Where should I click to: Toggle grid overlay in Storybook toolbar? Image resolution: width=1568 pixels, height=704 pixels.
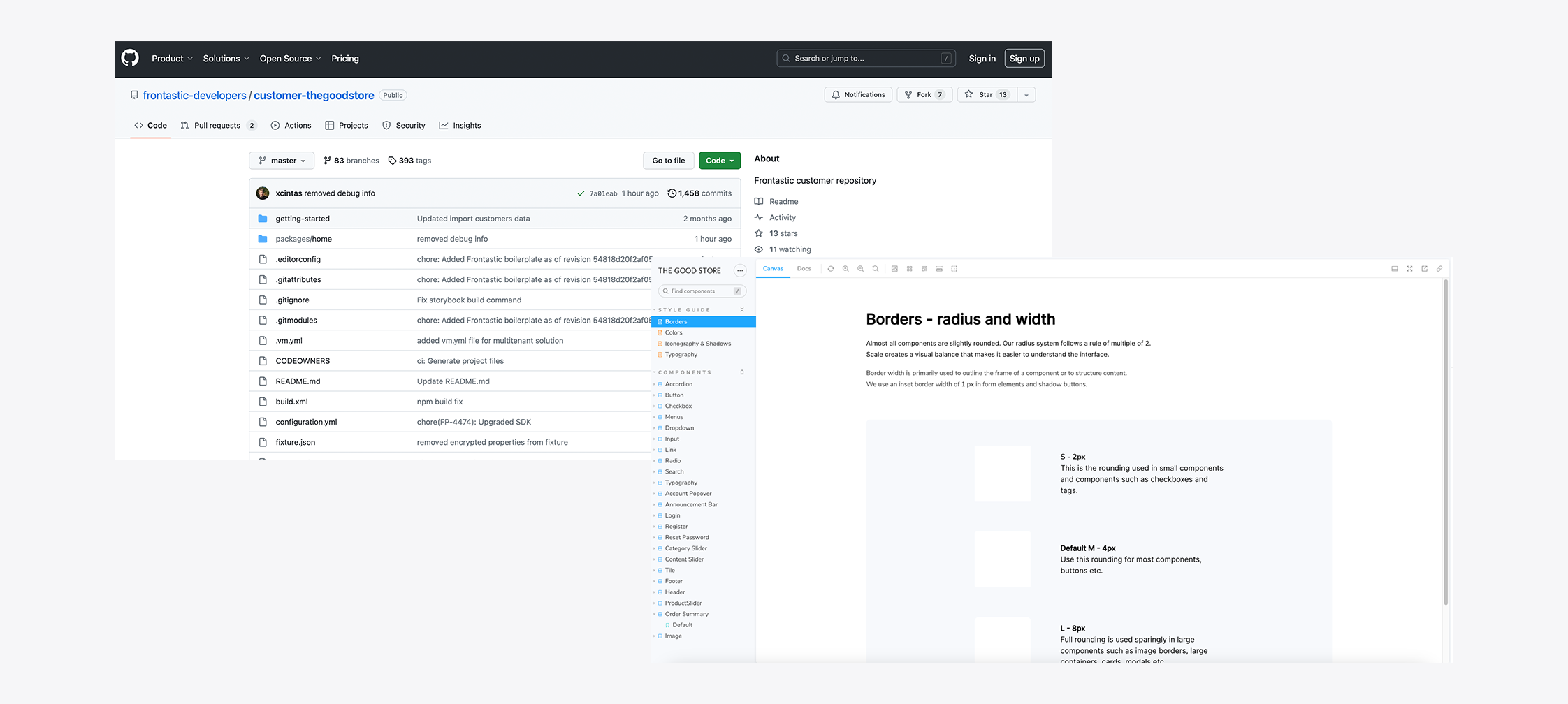[x=909, y=269]
